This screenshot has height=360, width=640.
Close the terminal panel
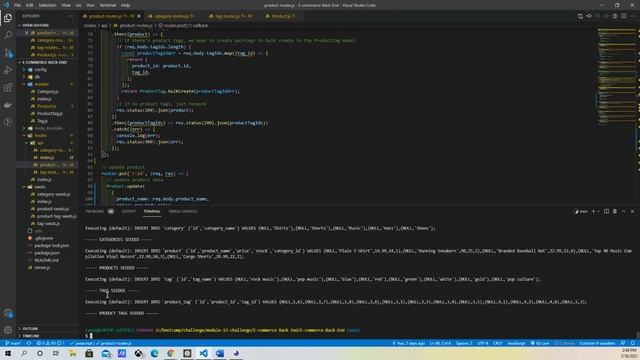(x=632, y=211)
